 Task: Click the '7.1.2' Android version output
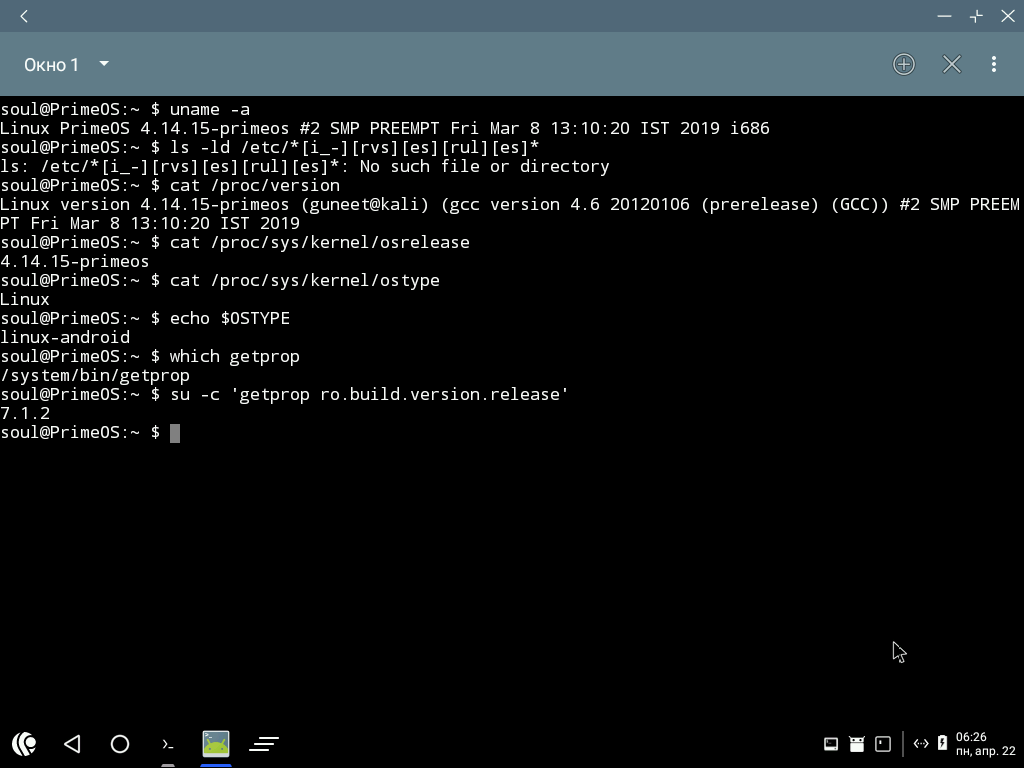click(25, 413)
